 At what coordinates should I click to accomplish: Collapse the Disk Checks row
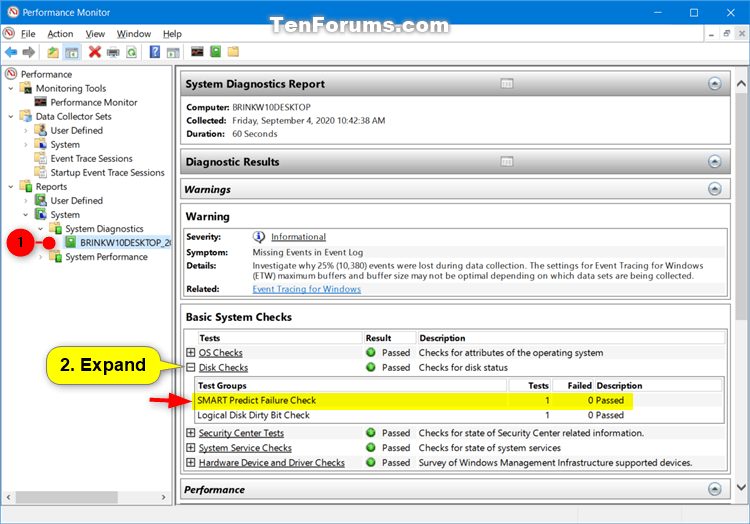tap(190, 367)
